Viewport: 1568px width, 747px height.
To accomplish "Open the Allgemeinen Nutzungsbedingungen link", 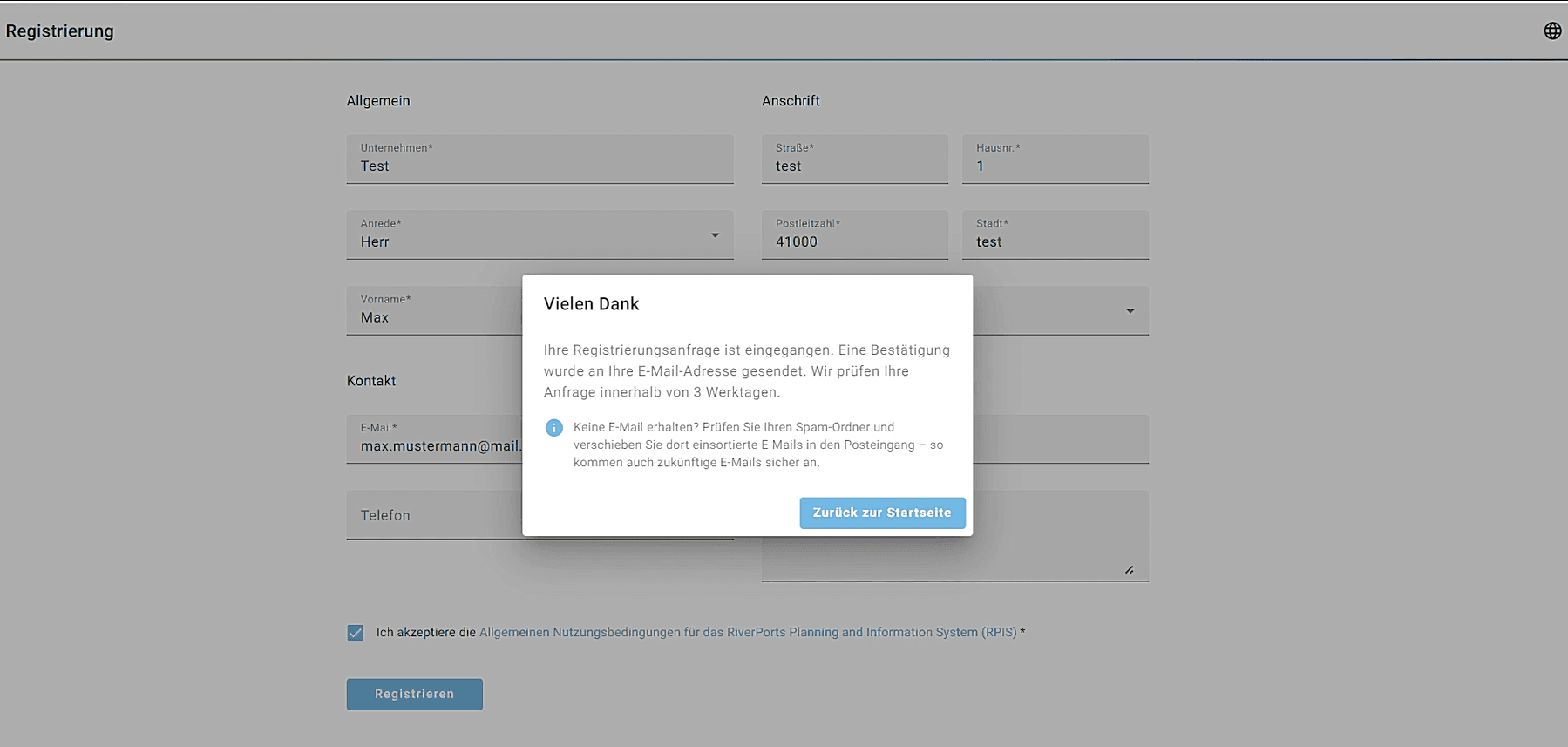I will click(x=748, y=632).
